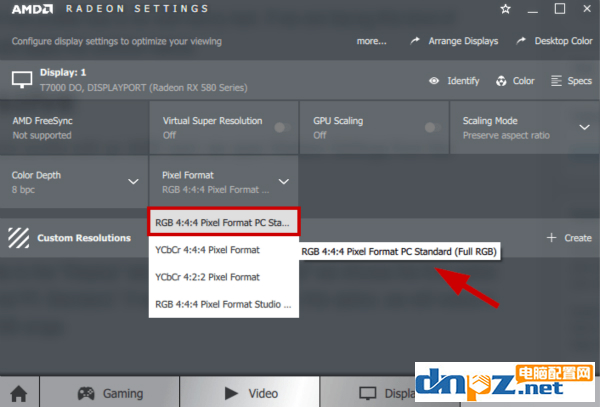
Task: Collapse the Pixel Format dropdown
Action: tap(284, 181)
